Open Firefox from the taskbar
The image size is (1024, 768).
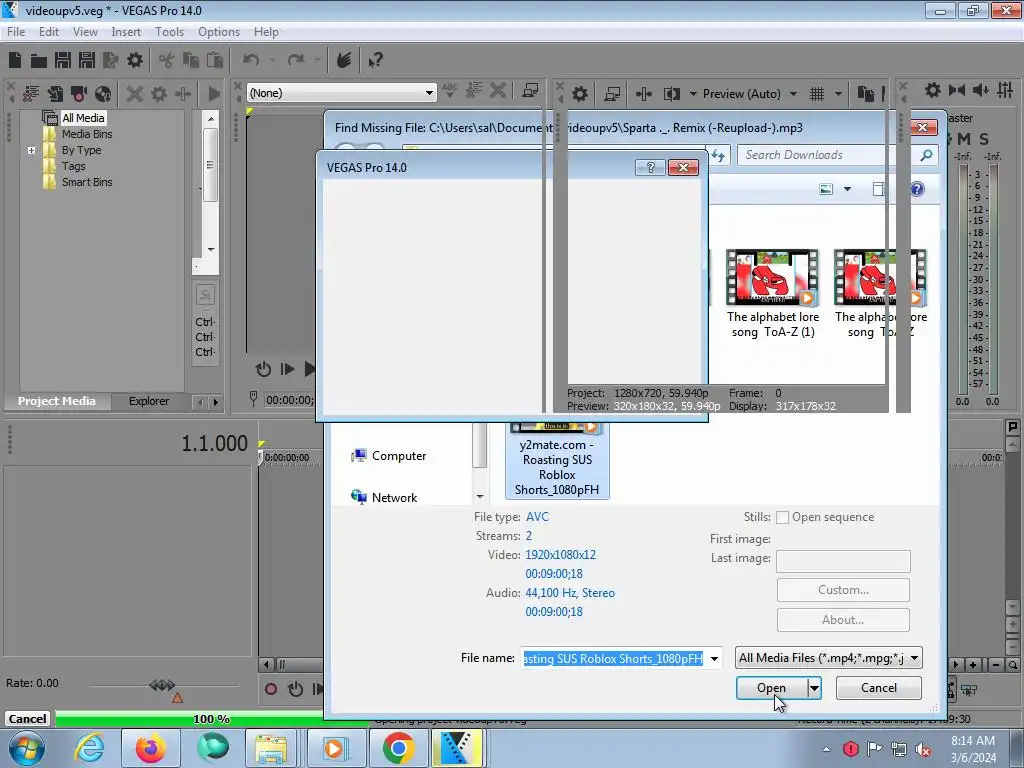pyautogui.click(x=151, y=748)
